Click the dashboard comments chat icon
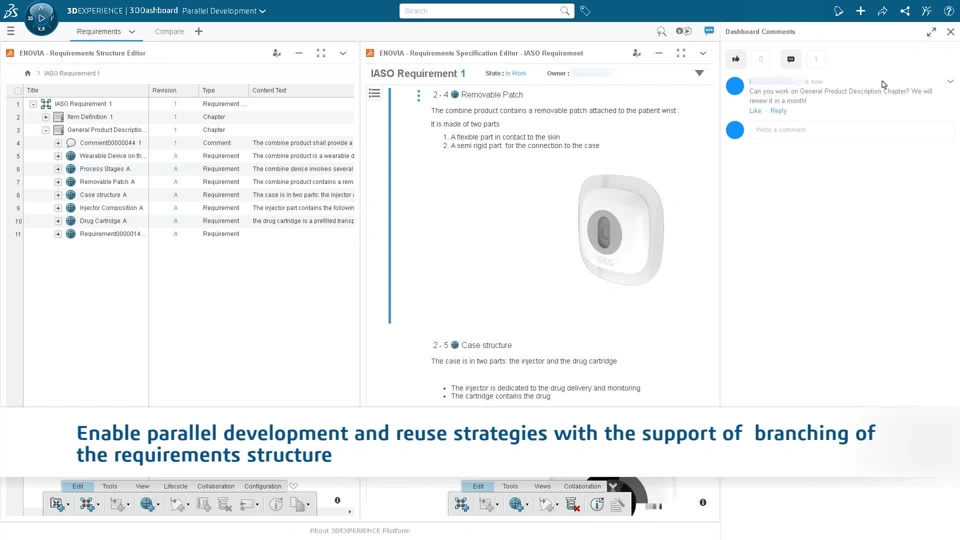 pos(709,31)
